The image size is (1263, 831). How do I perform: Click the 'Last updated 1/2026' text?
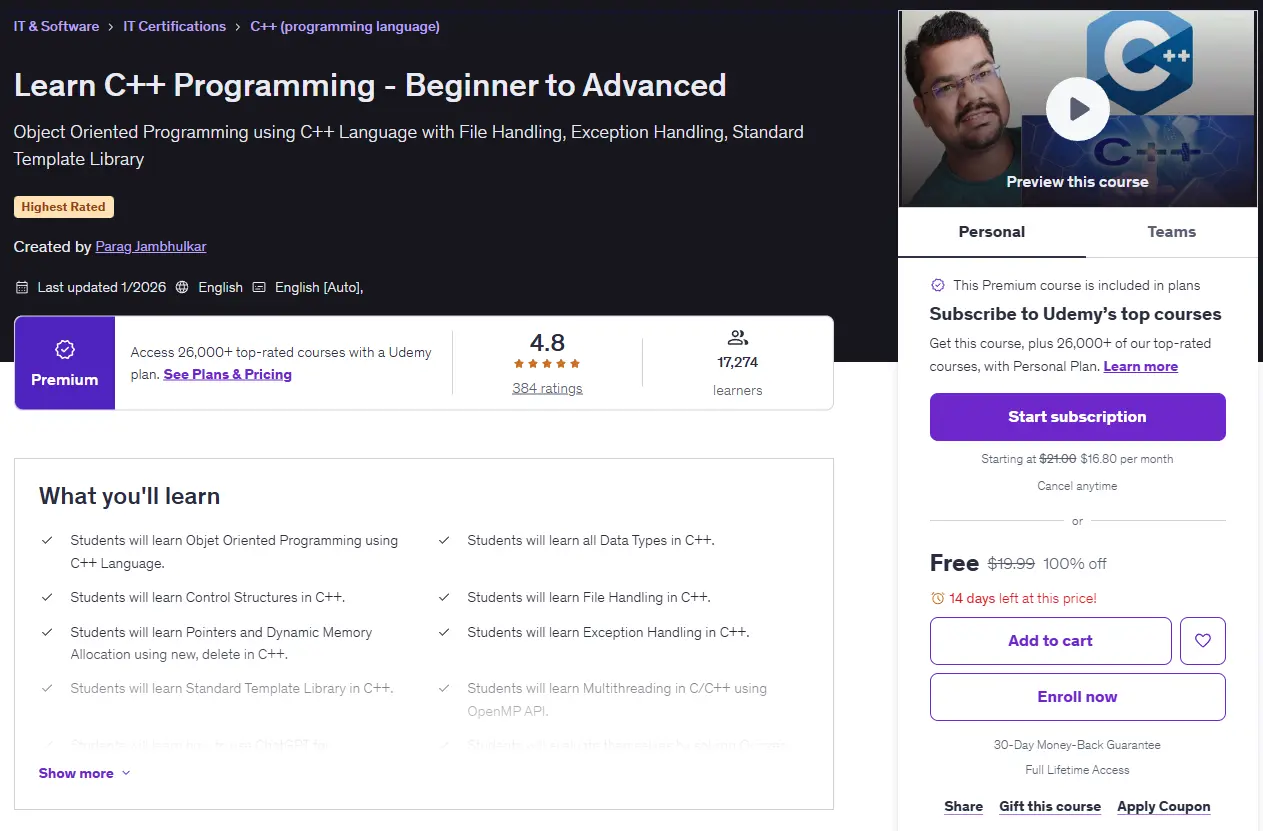click(x=101, y=287)
